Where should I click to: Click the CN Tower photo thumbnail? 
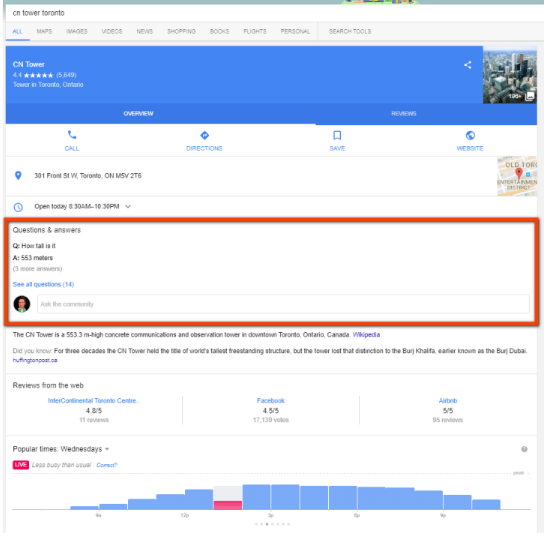(x=510, y=75)
